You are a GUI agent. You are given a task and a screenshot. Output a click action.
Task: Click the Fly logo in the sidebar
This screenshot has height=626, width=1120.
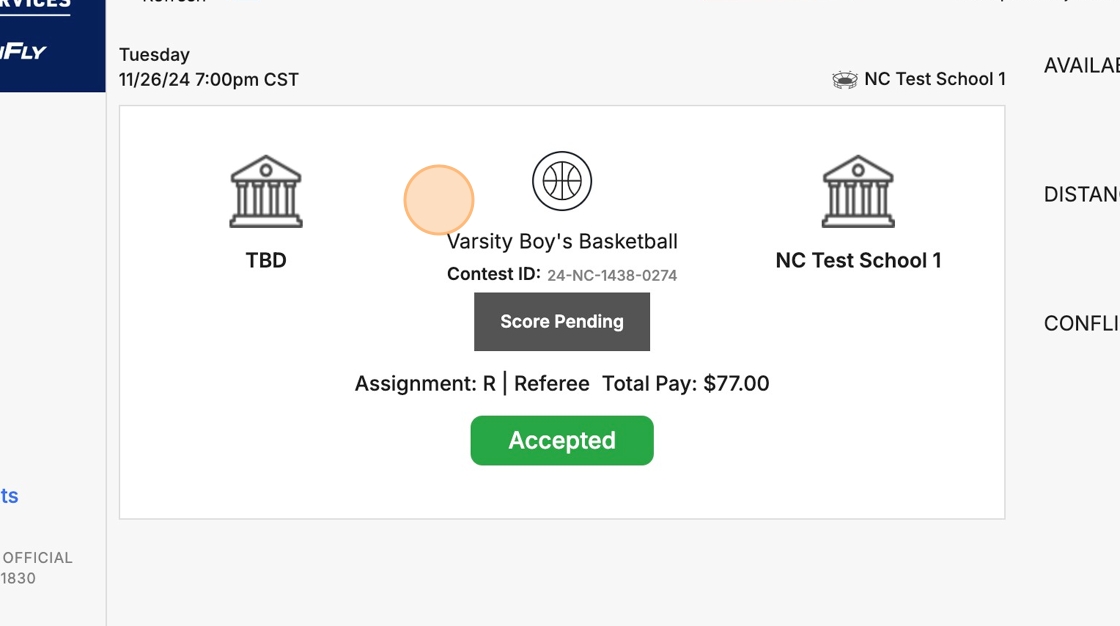[23, 51]
